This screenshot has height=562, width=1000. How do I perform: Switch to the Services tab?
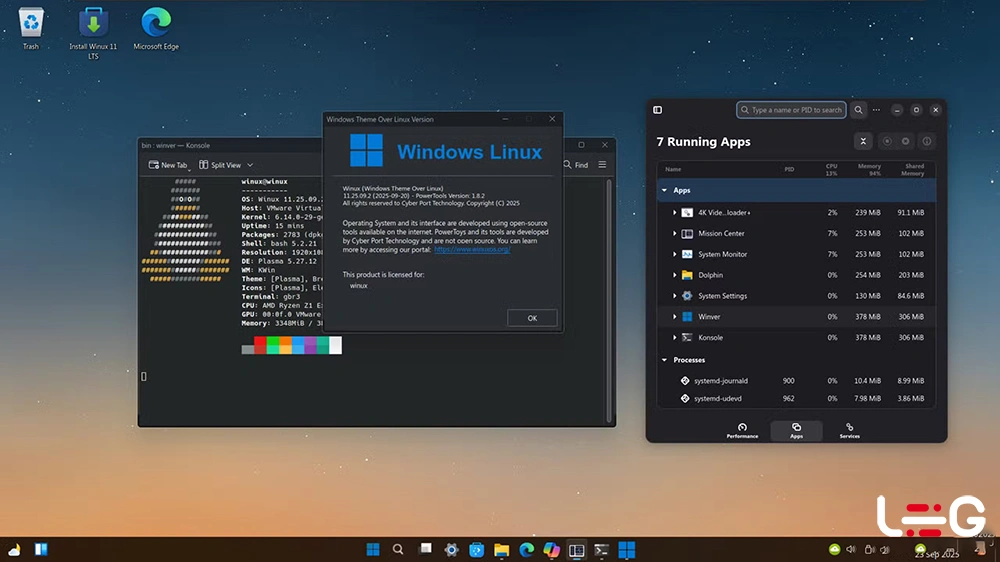tap(849, 430)
